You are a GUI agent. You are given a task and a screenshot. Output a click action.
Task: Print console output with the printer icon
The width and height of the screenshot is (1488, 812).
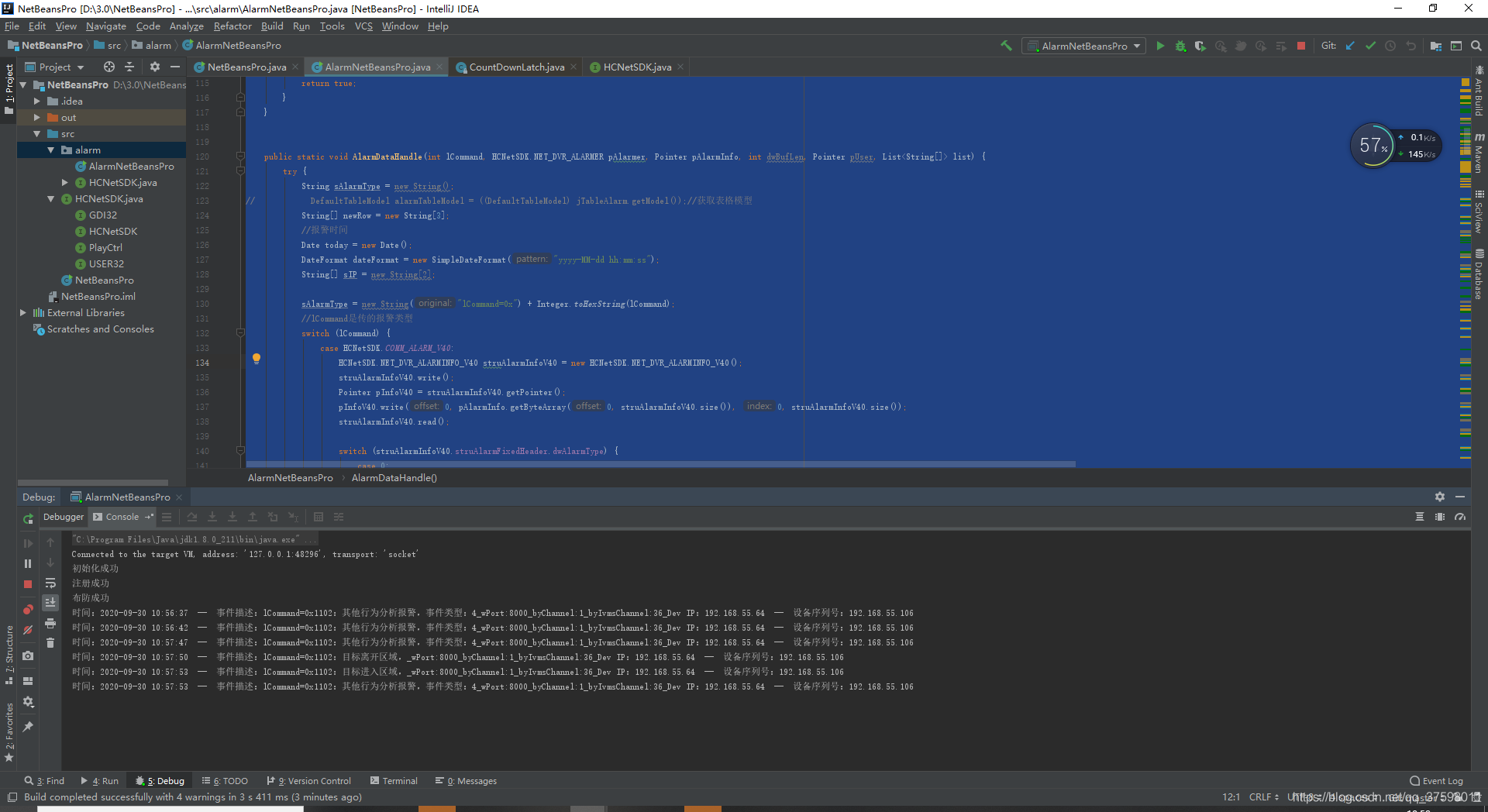tap(50, 623)
